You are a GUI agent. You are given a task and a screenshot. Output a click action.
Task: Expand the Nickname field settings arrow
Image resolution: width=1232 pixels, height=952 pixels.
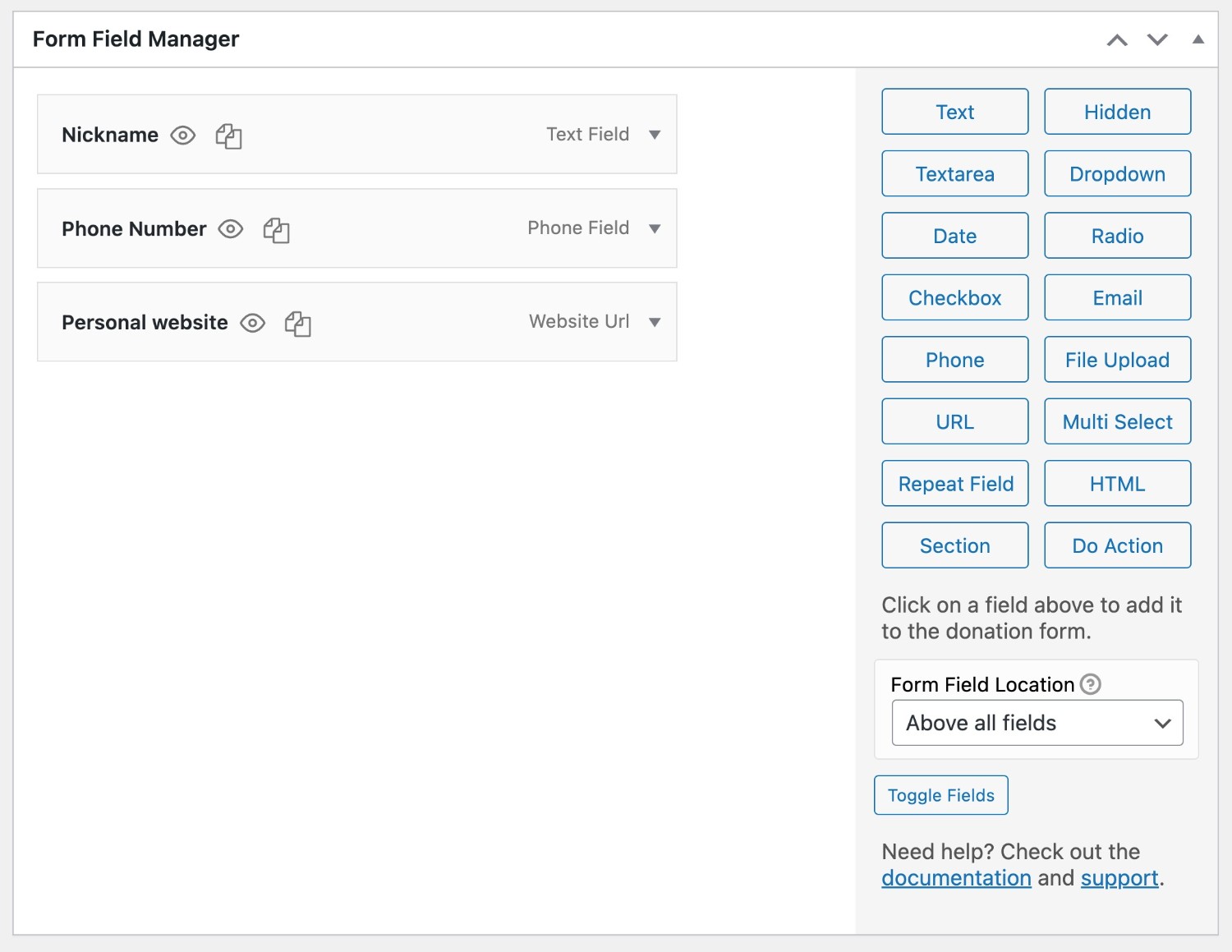coord(655,135)
